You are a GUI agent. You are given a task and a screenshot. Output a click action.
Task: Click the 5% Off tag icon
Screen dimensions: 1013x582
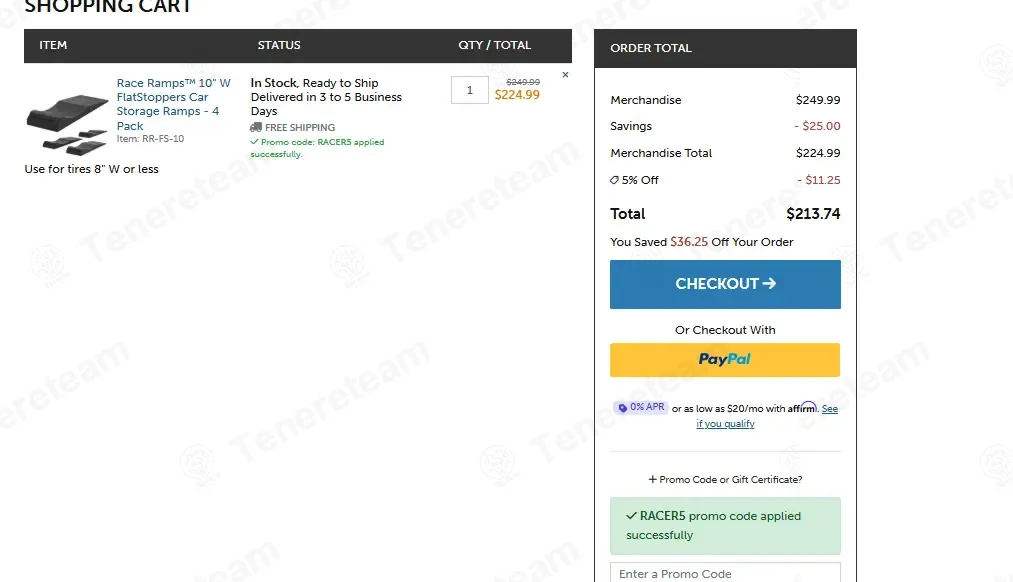(614, 180)
